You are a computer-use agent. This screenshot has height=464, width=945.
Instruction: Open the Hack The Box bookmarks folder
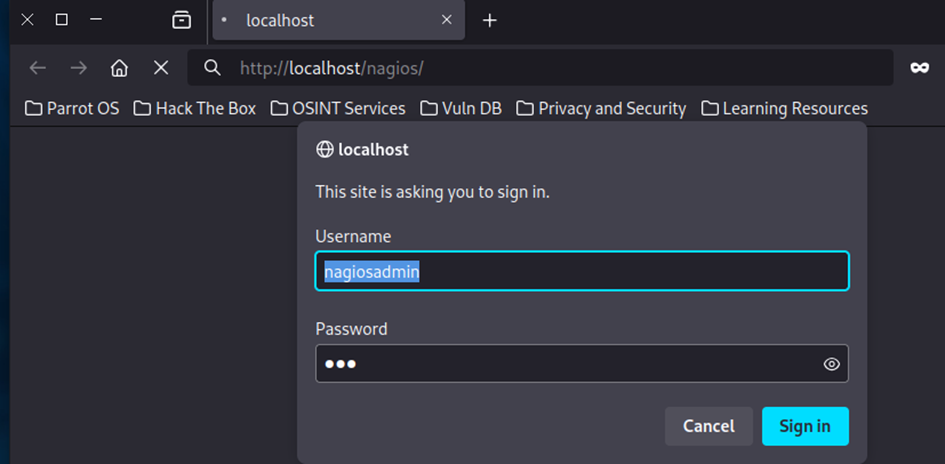pyautogui.click(x=195, y=108)
